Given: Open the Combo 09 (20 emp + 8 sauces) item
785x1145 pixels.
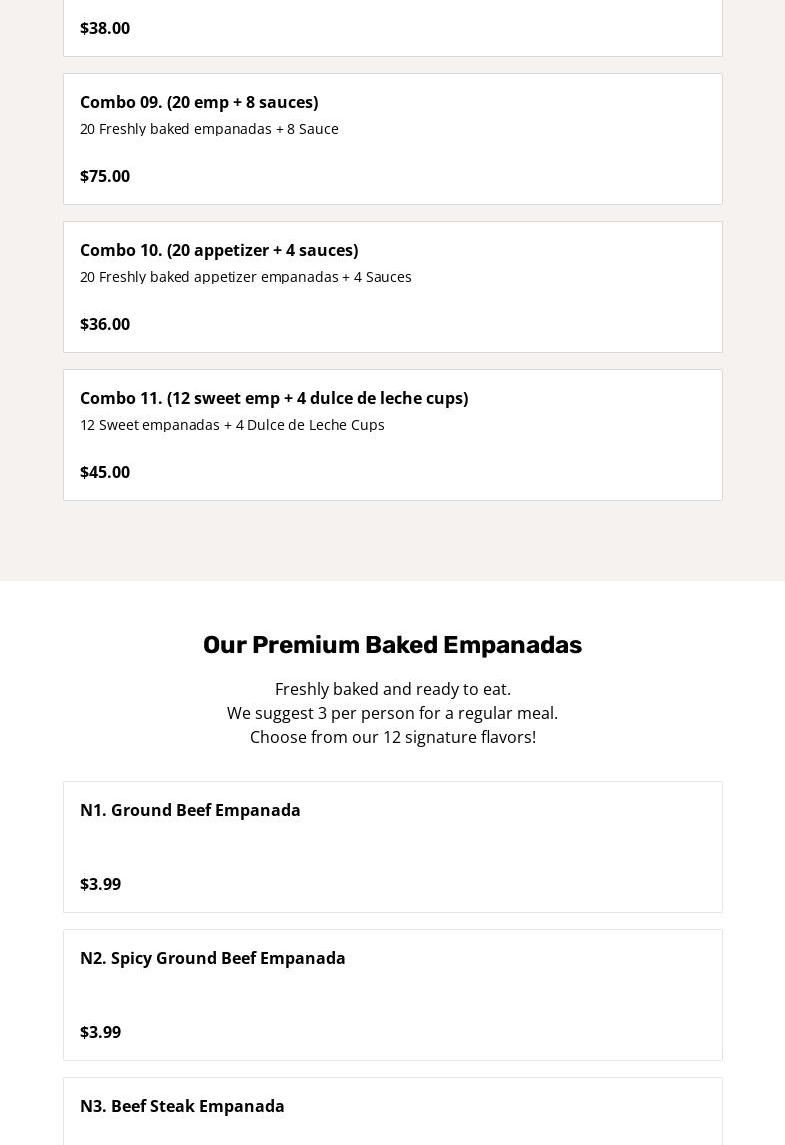Looking at the screenshot, I should pyautogui.click(x=199, y=102).
